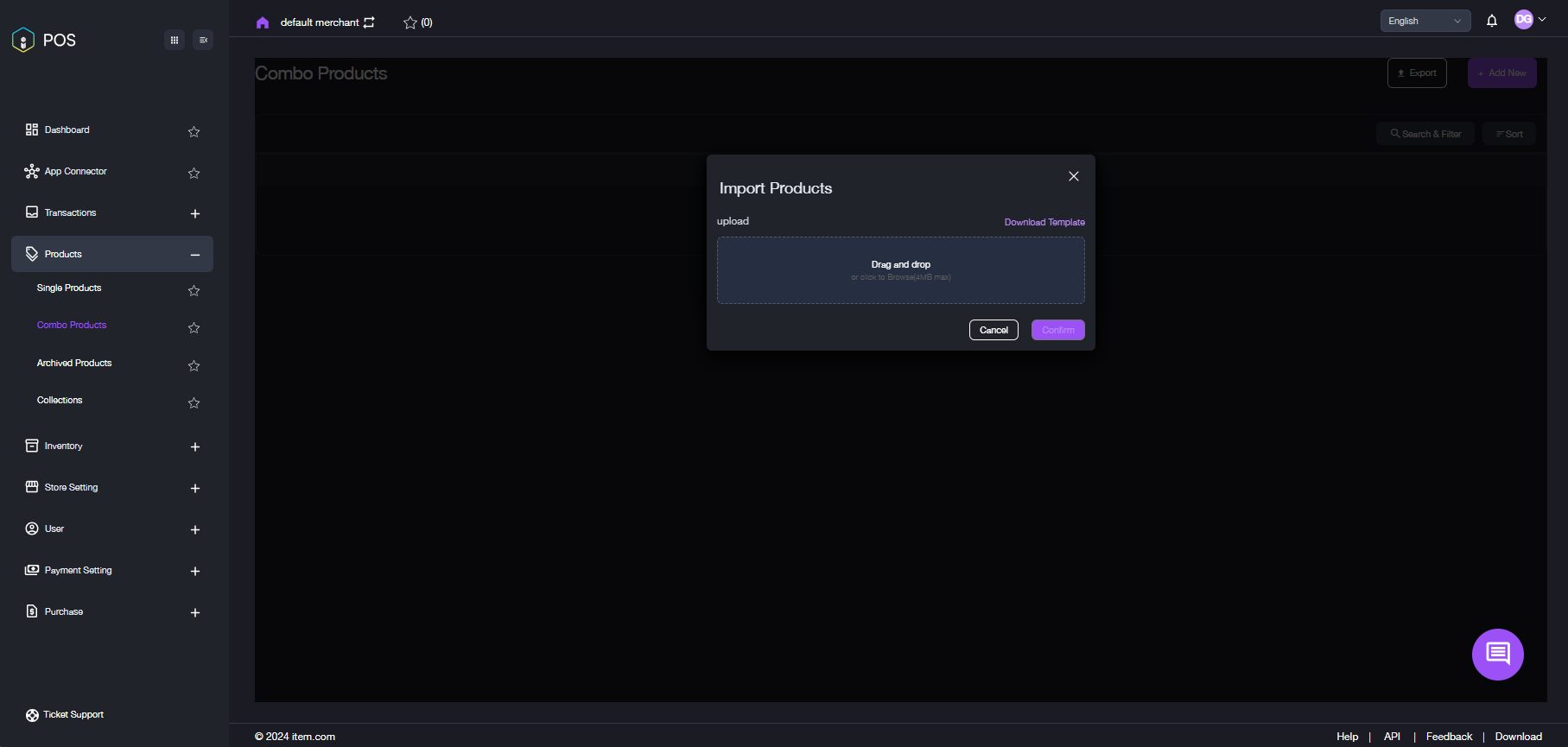Click the drag and drop upload area

(900, 270)
